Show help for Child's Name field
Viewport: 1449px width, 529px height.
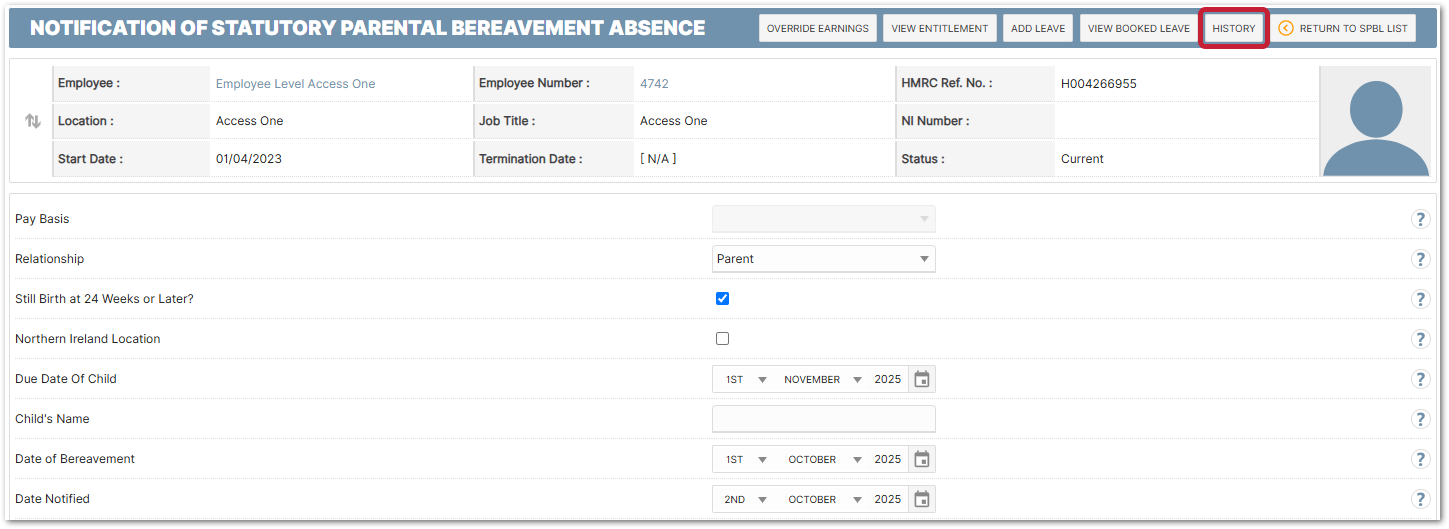pyautogui.click(x=1420, y=419)
